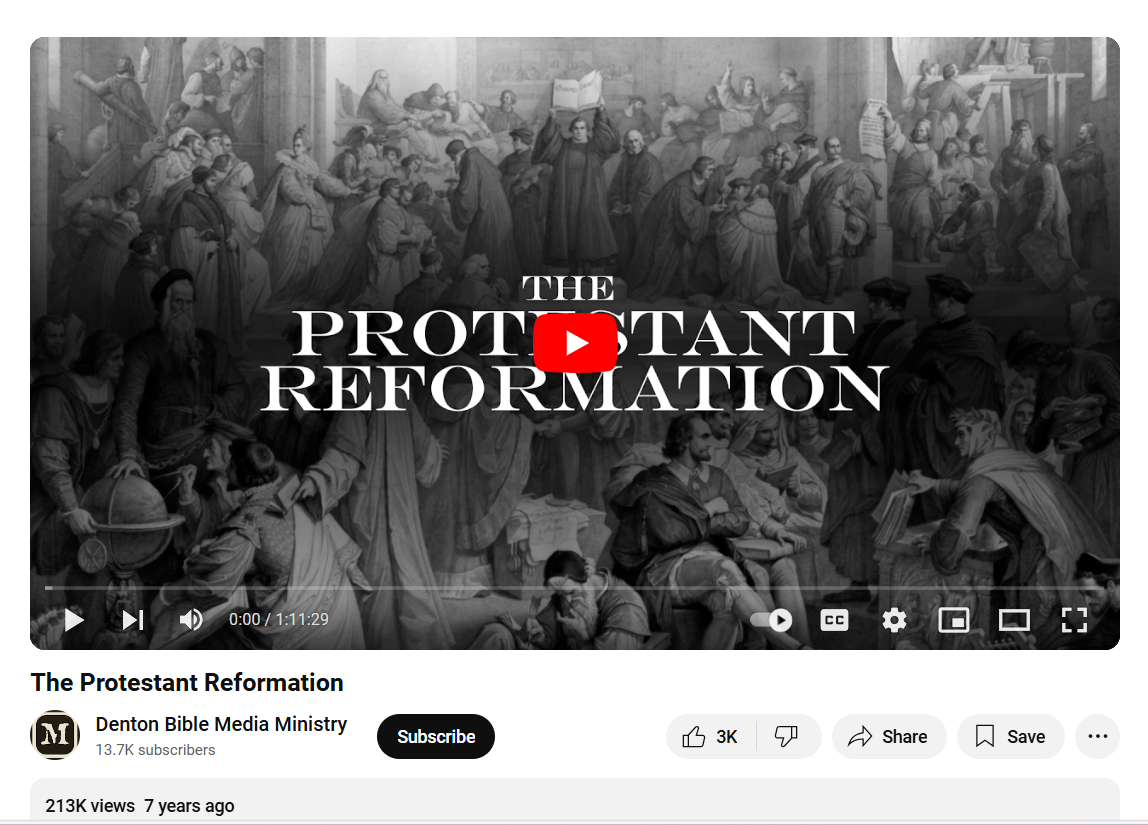Skip to next video icon
Screen dimensions: 1148x825
(x=133, y=620)
